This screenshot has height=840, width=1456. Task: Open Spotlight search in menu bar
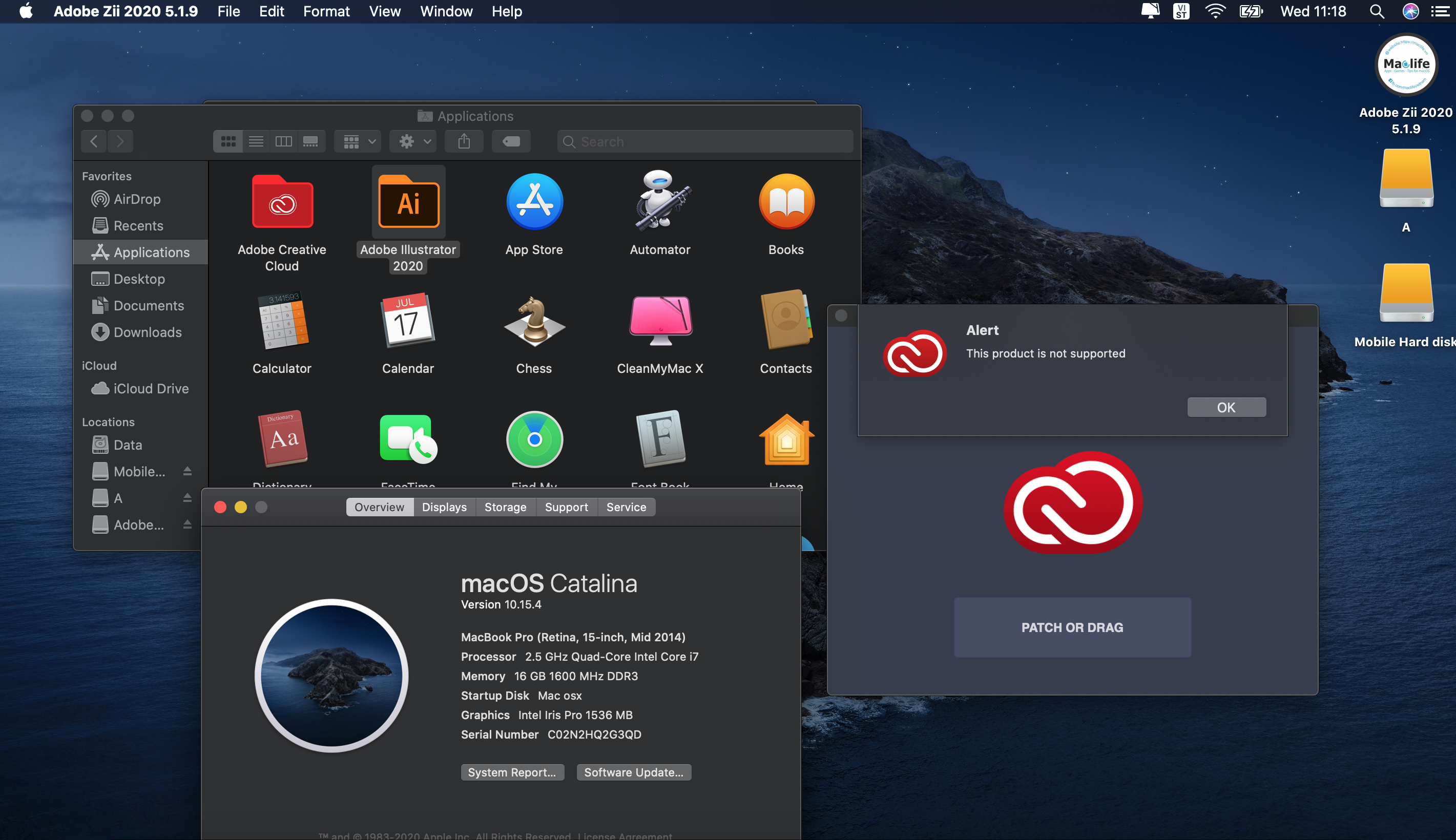click(1377, 12)
